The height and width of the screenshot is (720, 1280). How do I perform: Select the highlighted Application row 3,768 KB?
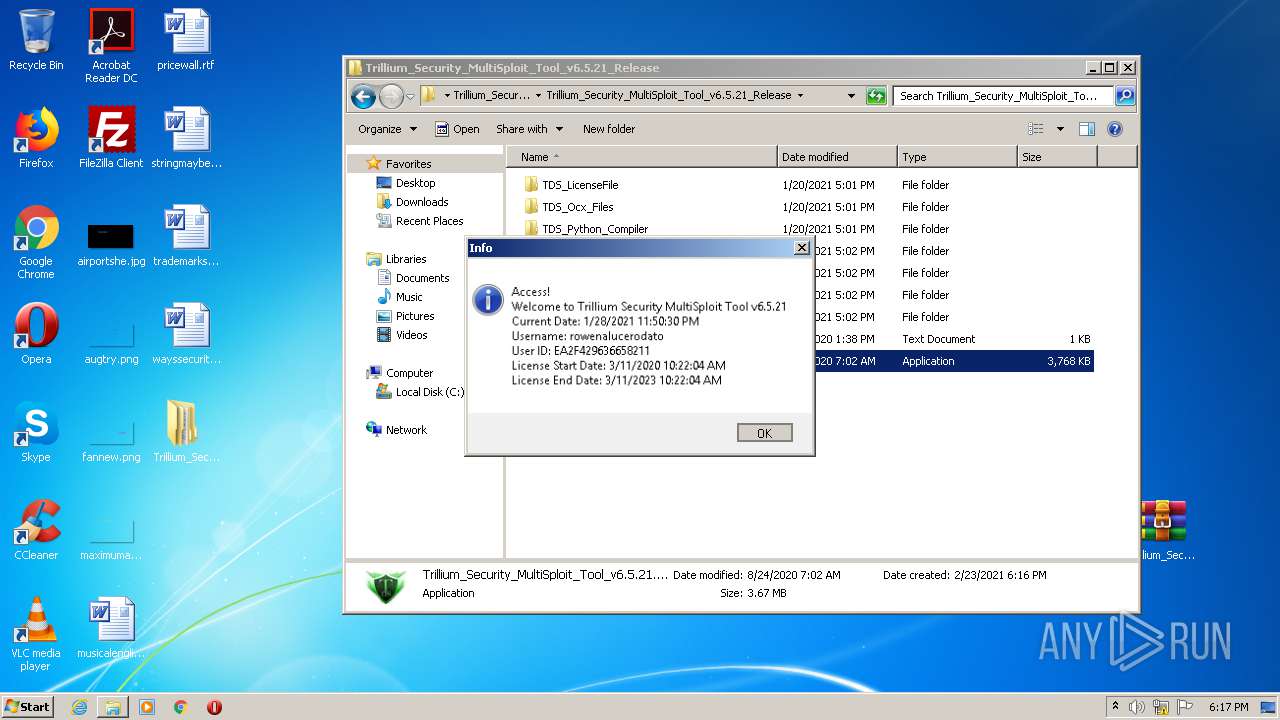coord(954,361)
